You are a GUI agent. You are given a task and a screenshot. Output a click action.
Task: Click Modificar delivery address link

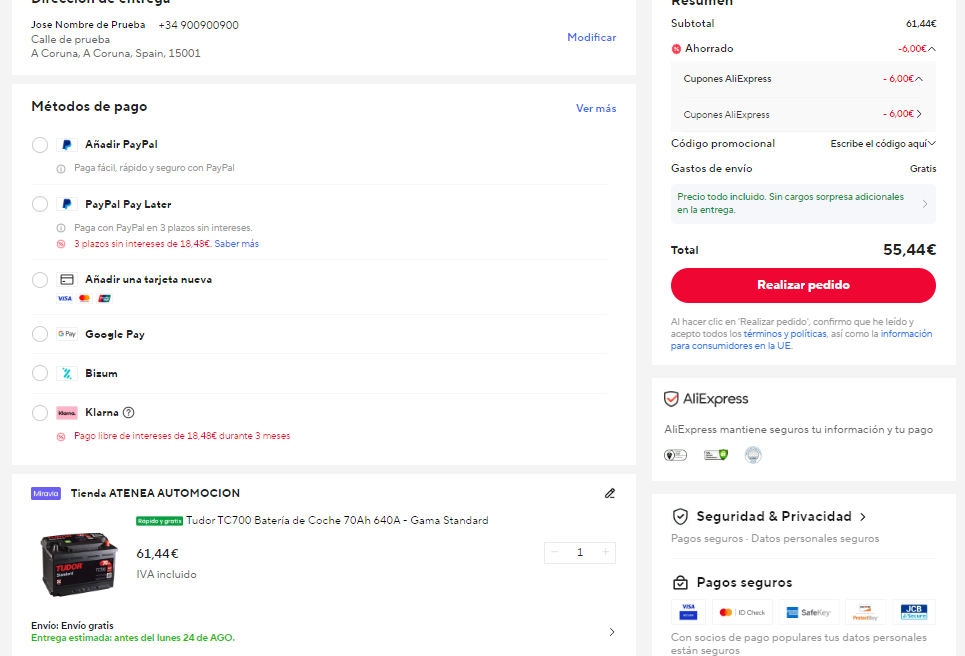(591, 38)
